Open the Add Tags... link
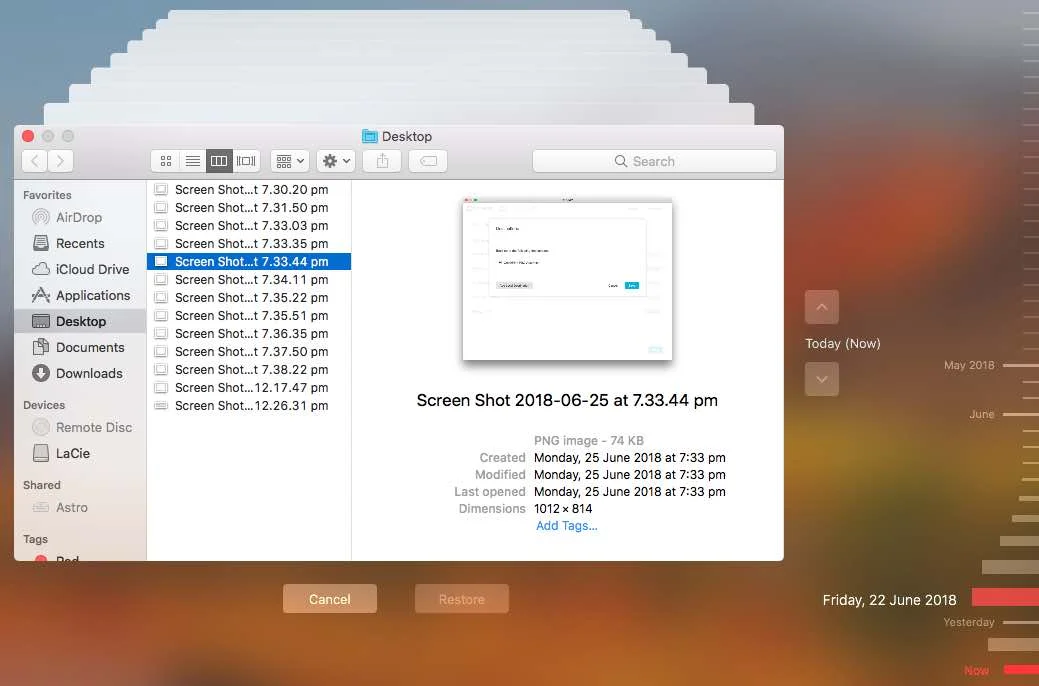This screenshot has width=1039, height=686. (x=566, y=525)
